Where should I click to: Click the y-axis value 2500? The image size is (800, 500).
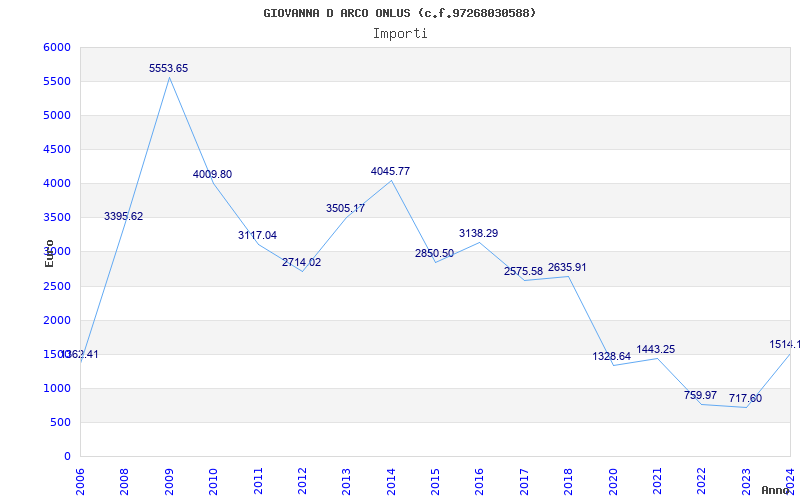click(x=57, y=286)
